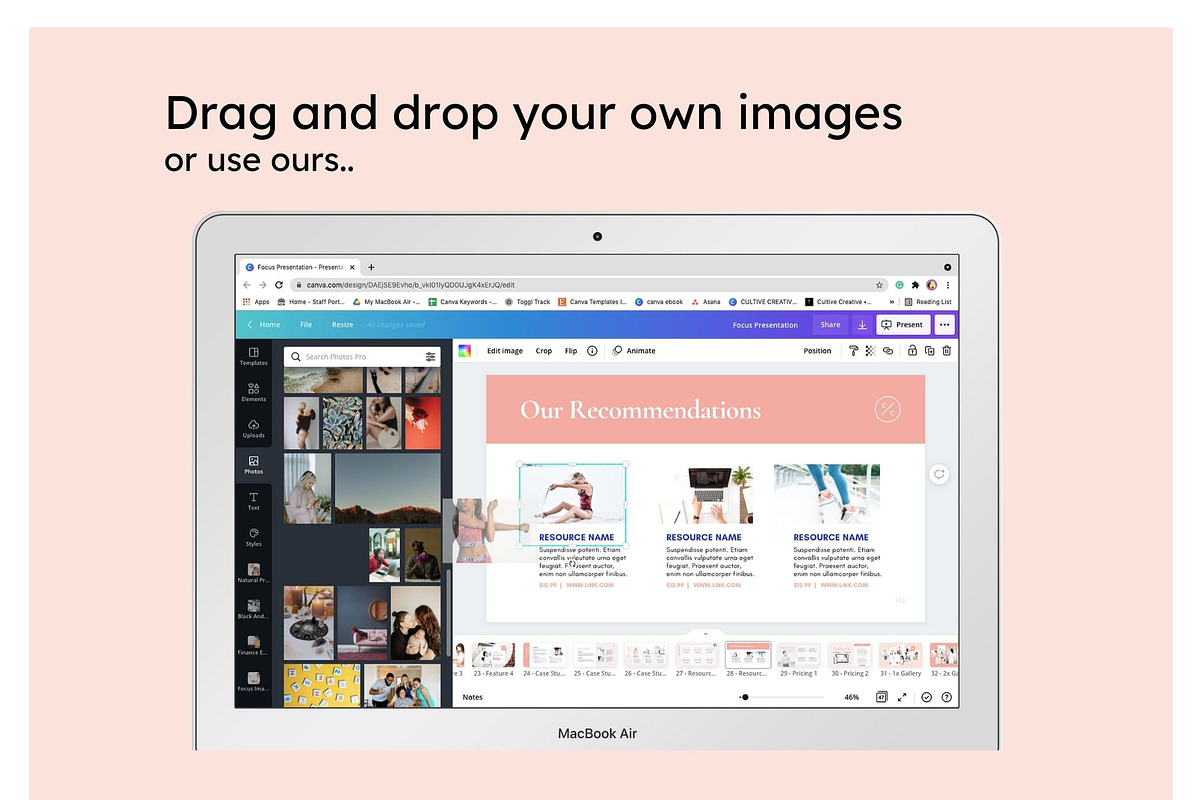Open the grid view page counter
Image resolution: width=1200 pixels, height=800 pixels.
pyautogui.click(x=882, y=697)
